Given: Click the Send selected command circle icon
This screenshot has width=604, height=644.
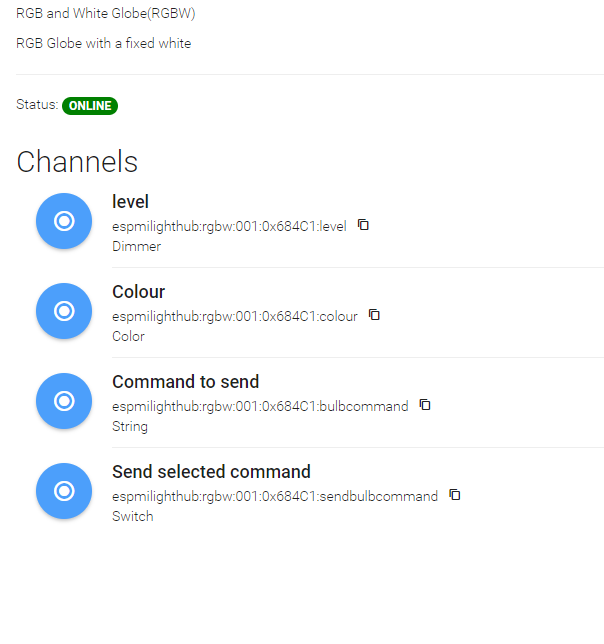Looking at the screenshot, I should tap(64, 491).
